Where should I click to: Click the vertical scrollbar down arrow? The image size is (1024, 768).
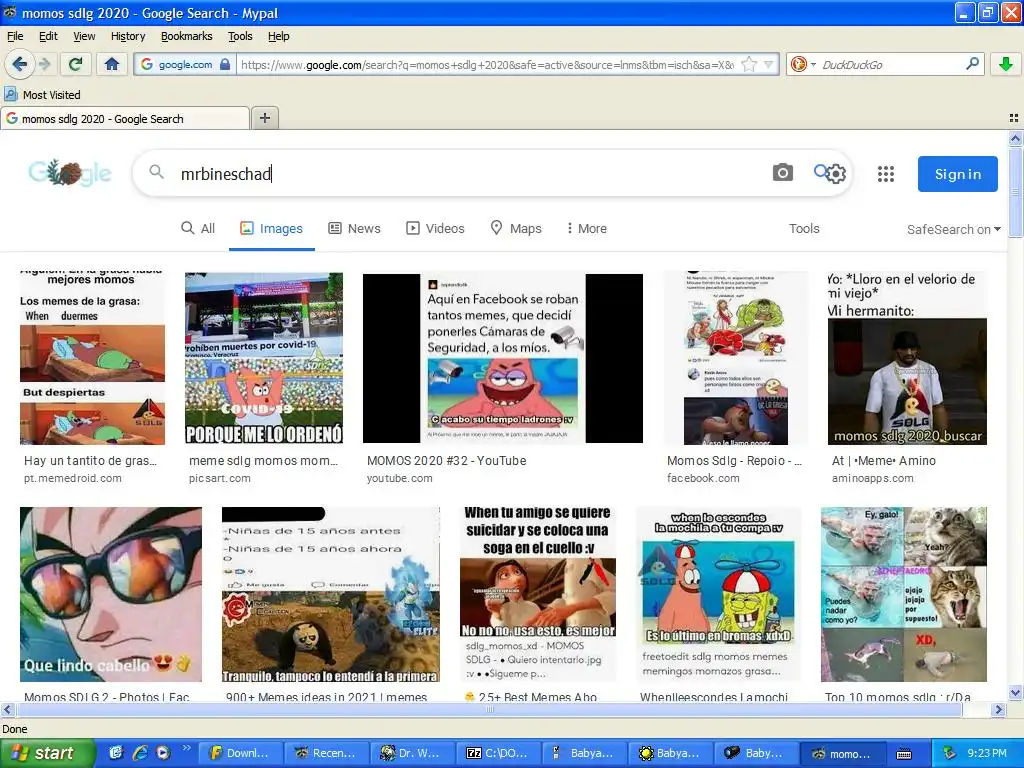tap(1015, 693)
